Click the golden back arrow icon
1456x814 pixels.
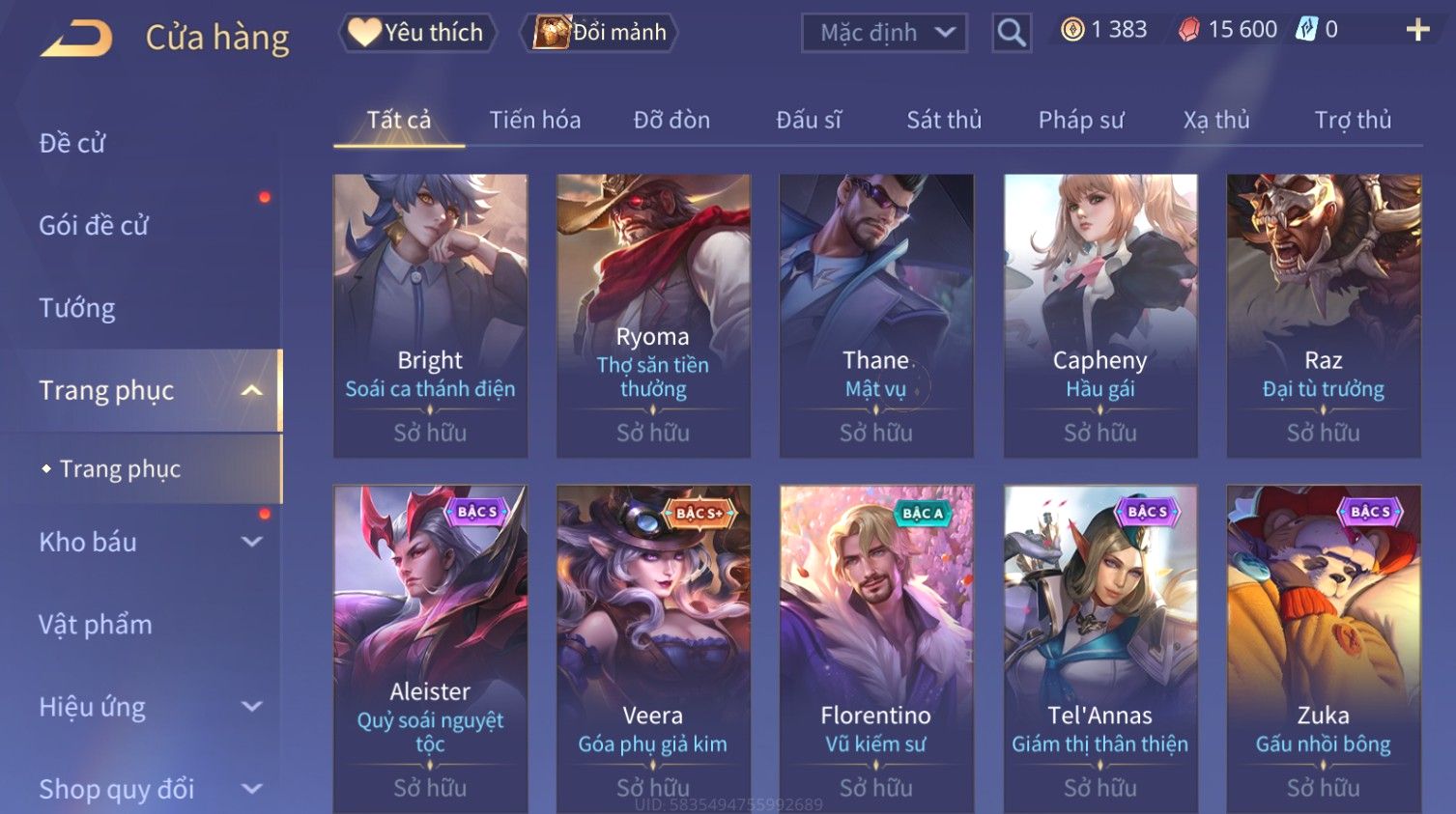click(x=76, y=38)
